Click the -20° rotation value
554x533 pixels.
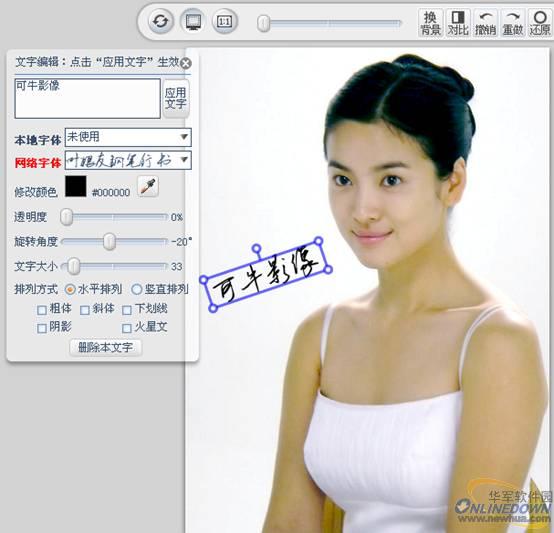pyautogui.click(x=182, y=242)
